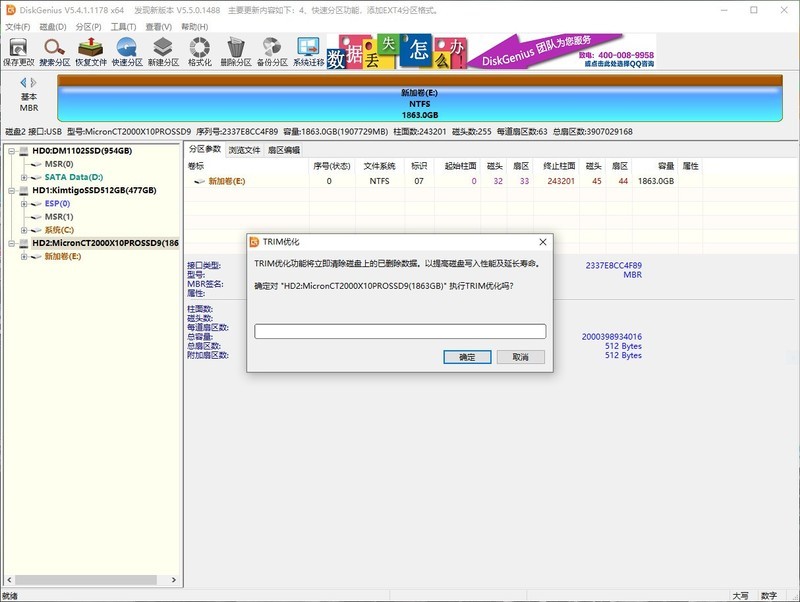Choose the 格式化 (Format) toolbar icon
The height and width of the screenshot is (602, 800).
[x=199, y=51]
